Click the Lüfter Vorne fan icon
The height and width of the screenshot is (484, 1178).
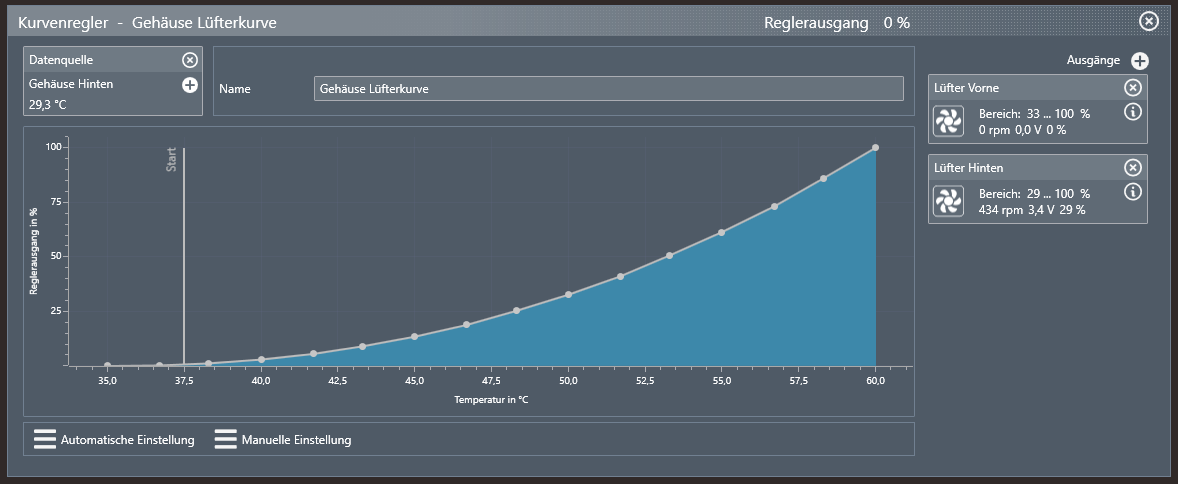click(x=948, y=122)
